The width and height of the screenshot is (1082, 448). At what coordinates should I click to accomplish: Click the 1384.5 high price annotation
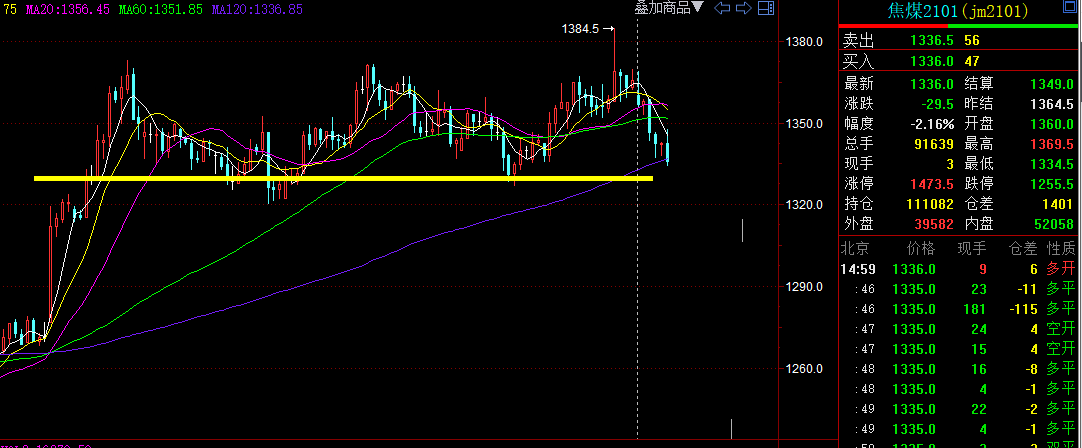(582, 28)
